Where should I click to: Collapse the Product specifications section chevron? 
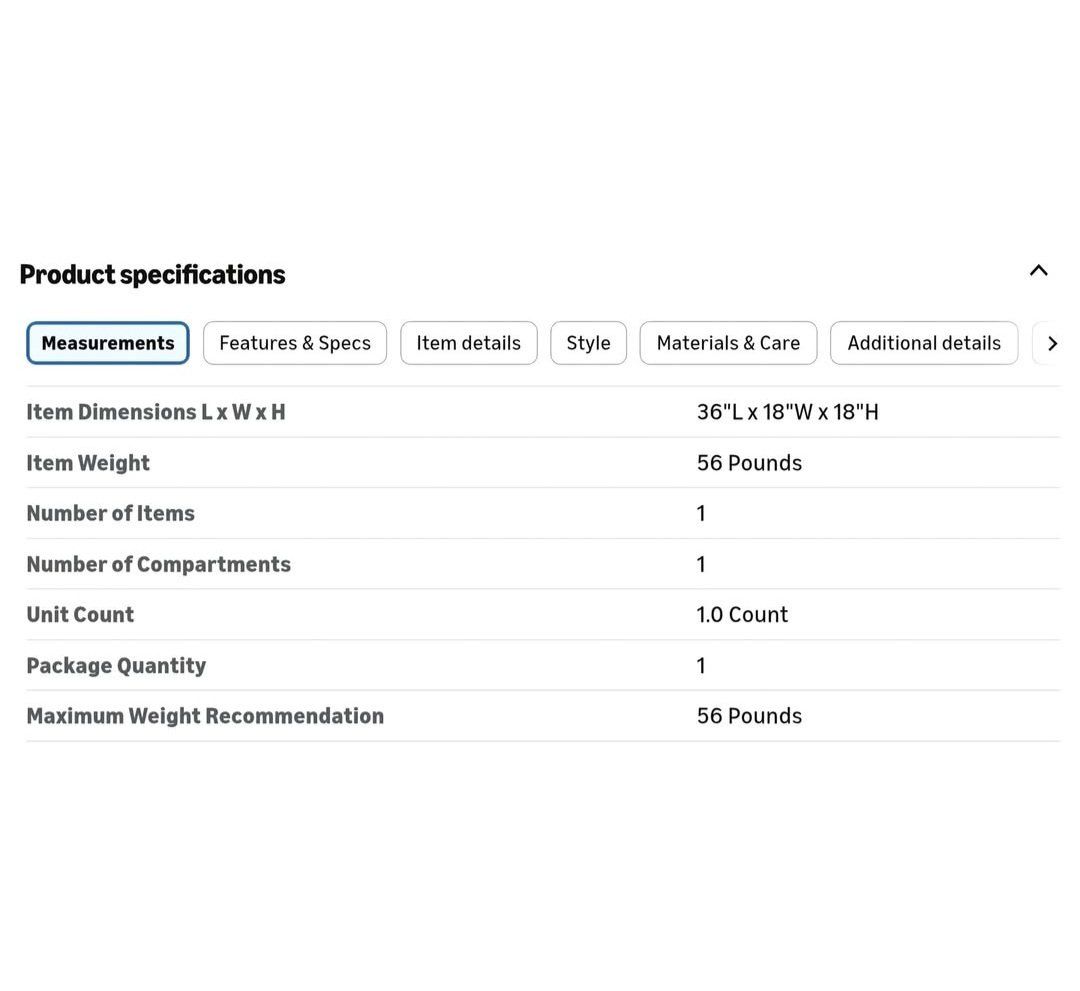tap(1038, 271)
